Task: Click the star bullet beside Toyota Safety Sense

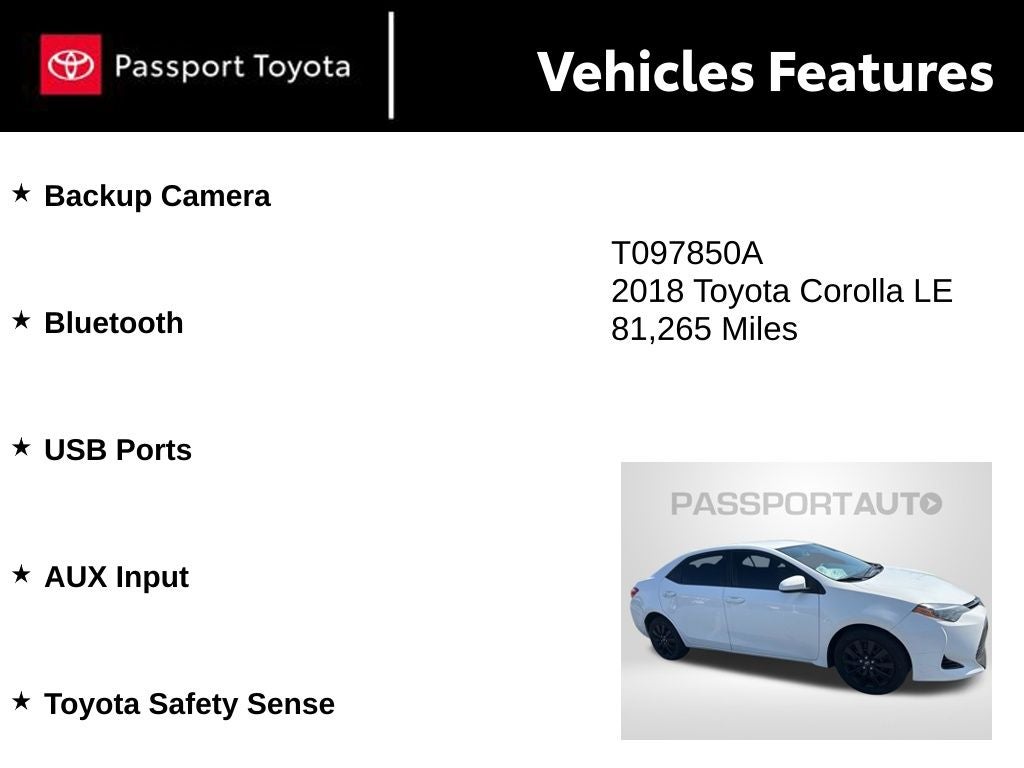Action: [21, 701]
